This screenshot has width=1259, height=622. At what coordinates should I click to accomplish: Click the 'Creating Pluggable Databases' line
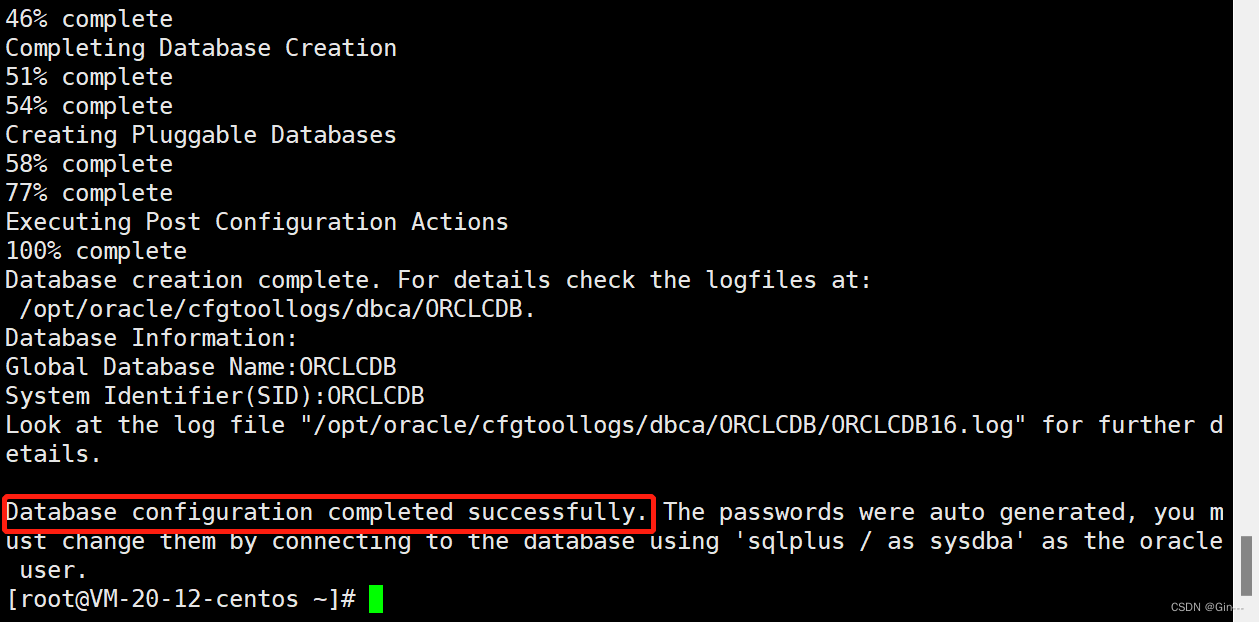coord(201,135)
